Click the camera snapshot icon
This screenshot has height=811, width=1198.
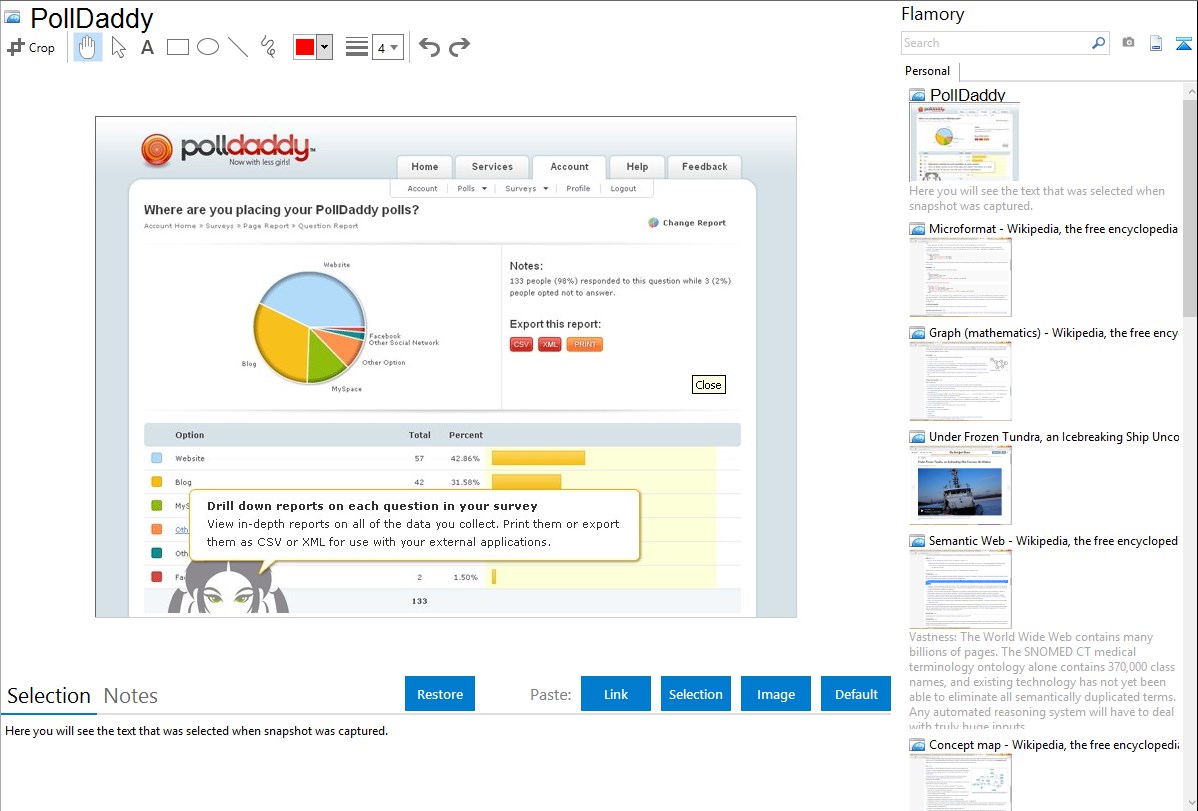coord(1128,43)
